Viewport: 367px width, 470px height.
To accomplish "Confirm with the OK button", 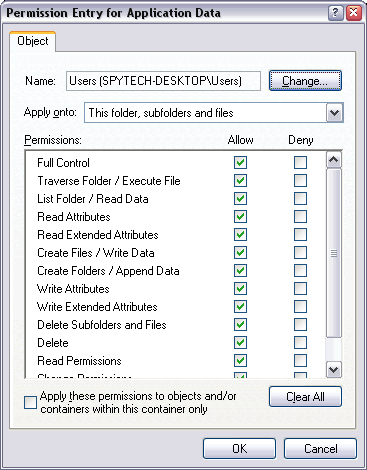I will pyautogui.click(x=239, y=449).
